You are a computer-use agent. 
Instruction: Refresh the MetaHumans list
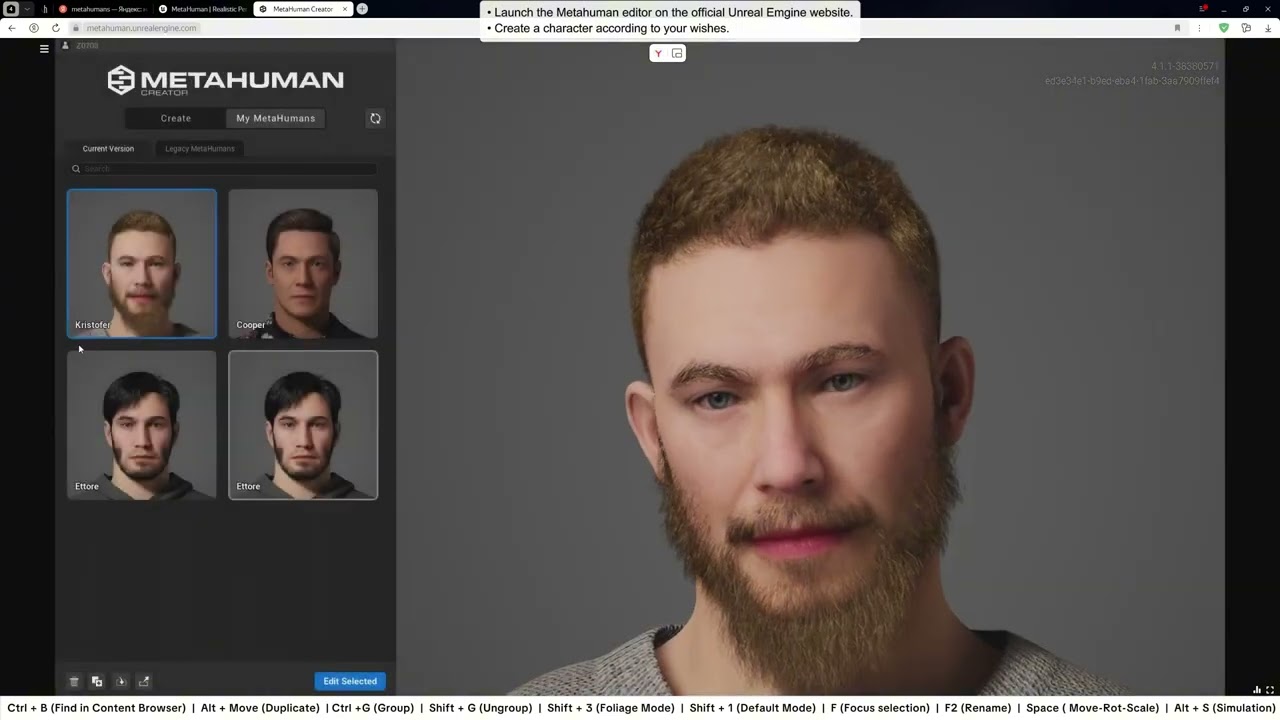pyautogui.click(x=375, y=118)
